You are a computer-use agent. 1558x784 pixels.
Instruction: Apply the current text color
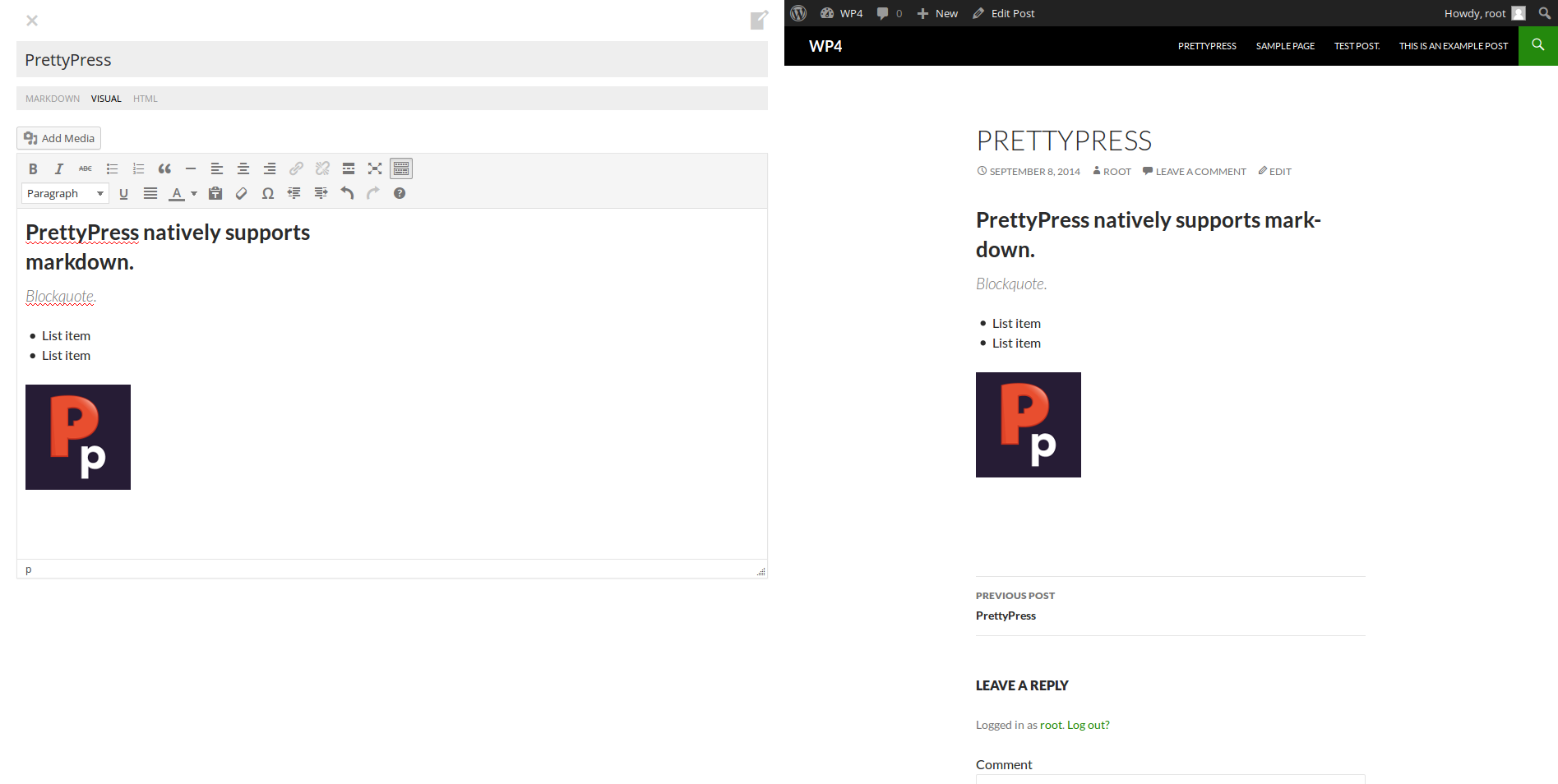click(177, 193)
